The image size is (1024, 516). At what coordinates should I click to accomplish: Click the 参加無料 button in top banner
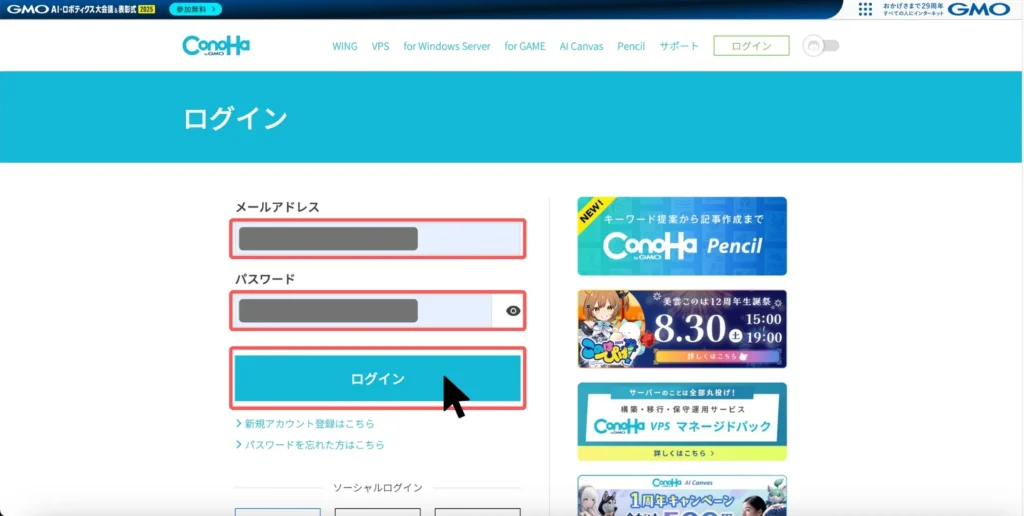[195, 9]
